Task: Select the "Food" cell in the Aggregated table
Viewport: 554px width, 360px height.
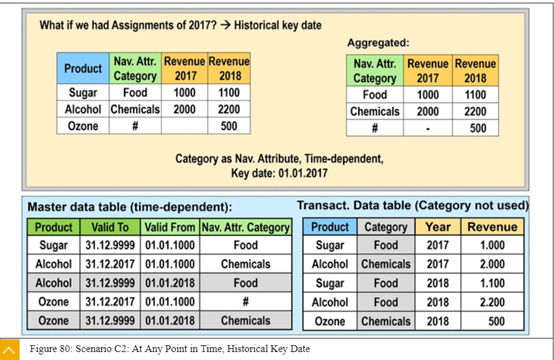Action: click(375, 95)
